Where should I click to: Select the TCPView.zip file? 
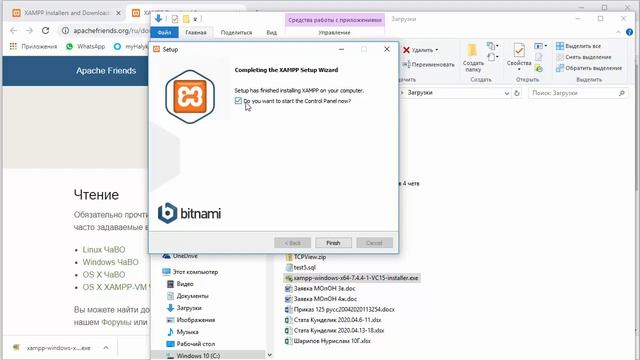[306, 257]
